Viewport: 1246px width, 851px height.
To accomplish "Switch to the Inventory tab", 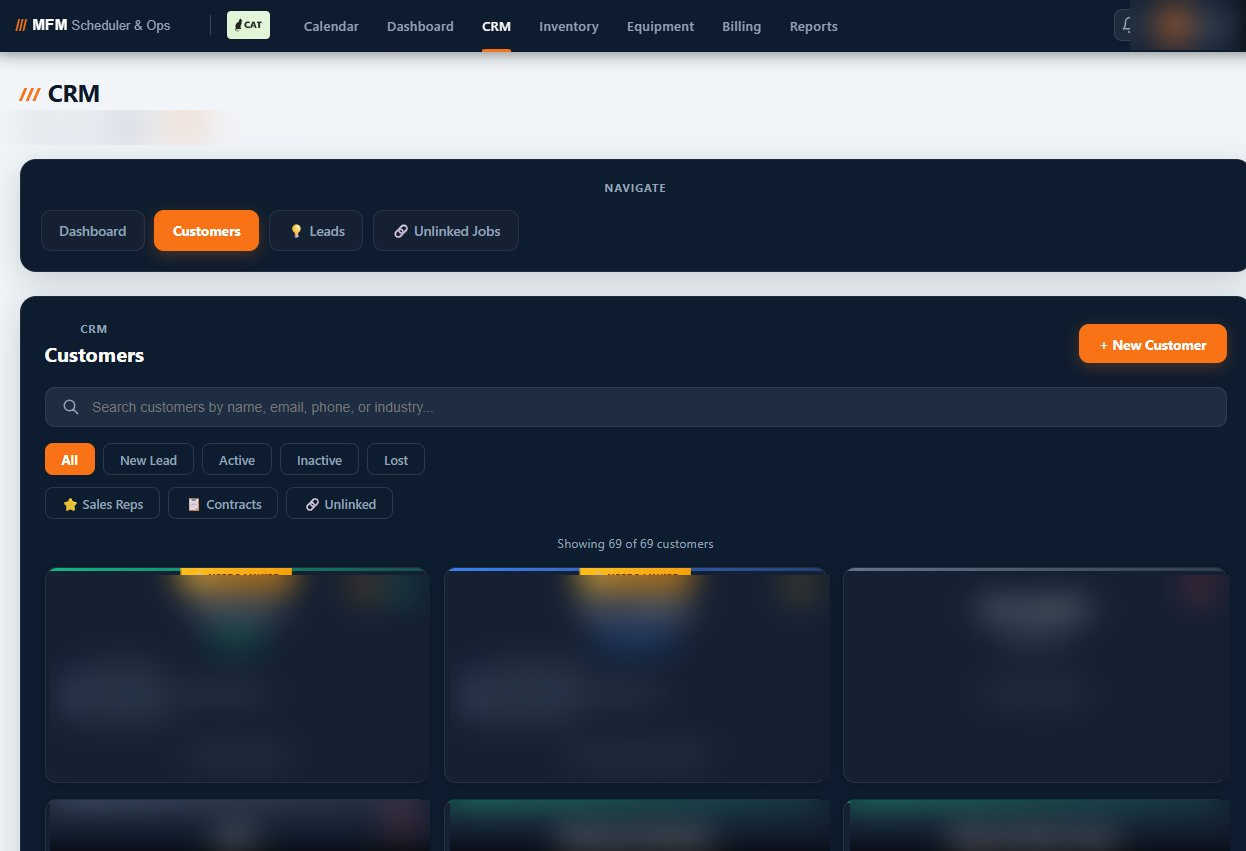I will (568, 26).
